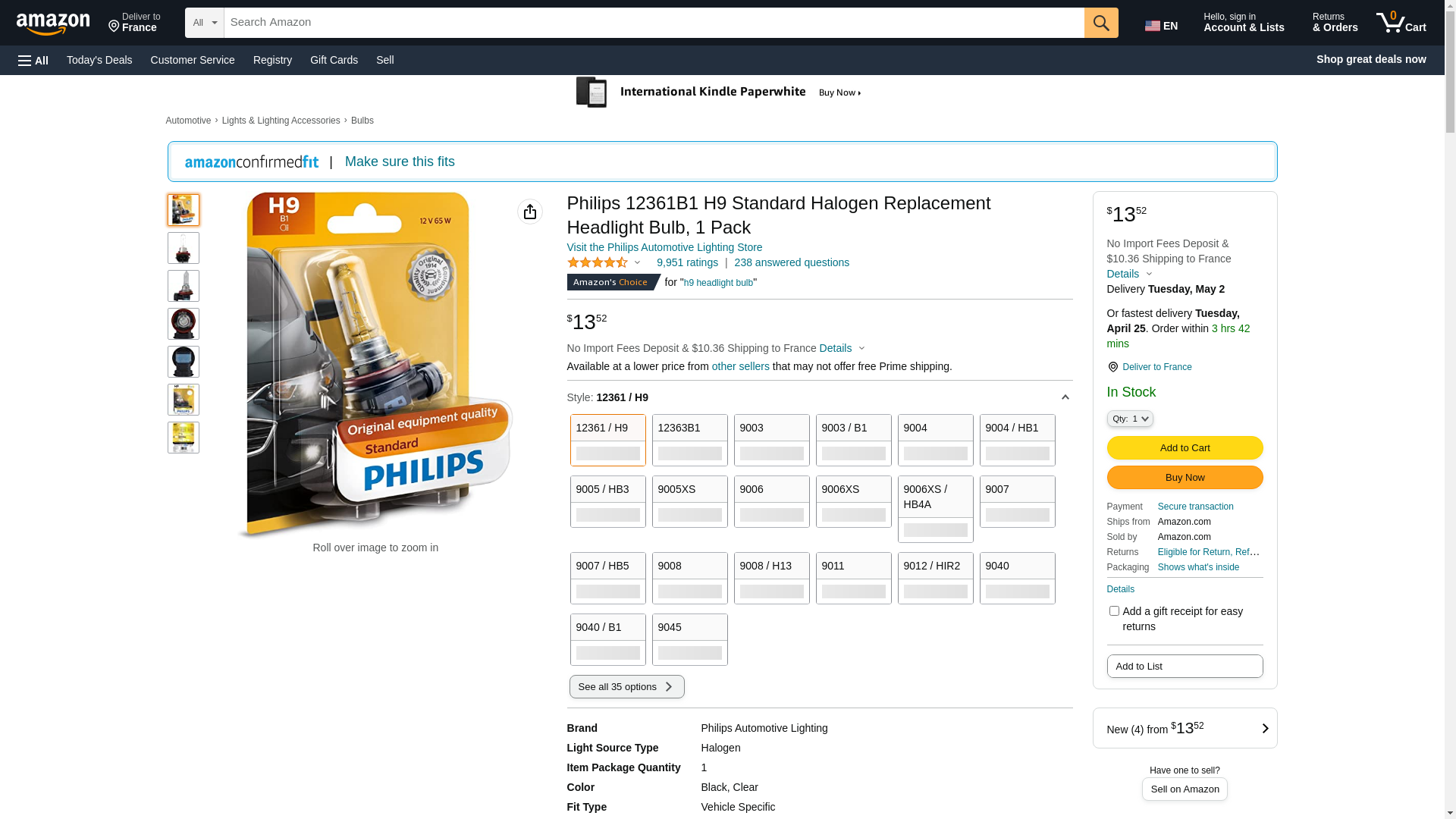Viewport: 1456px width, 819px height.
Task: Select the second product thumbnail image
Action: 184,248
